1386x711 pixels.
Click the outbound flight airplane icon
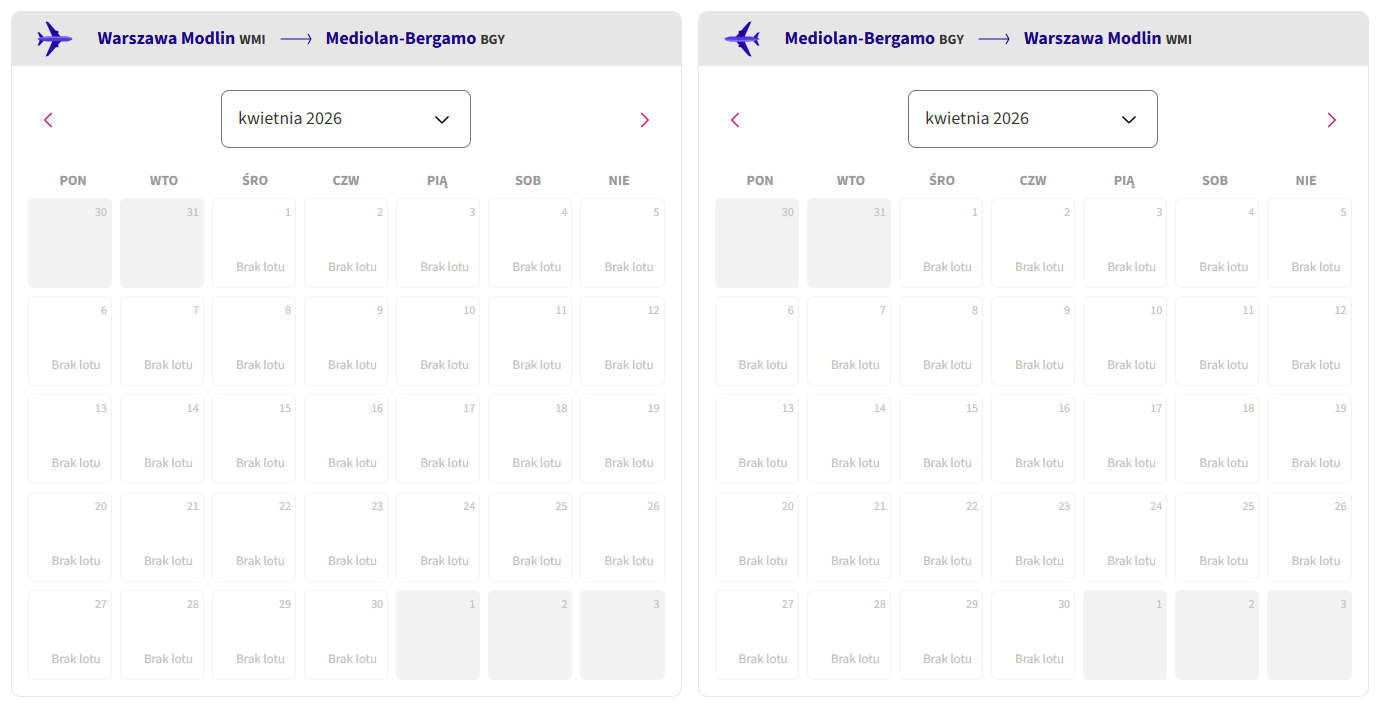54,39
